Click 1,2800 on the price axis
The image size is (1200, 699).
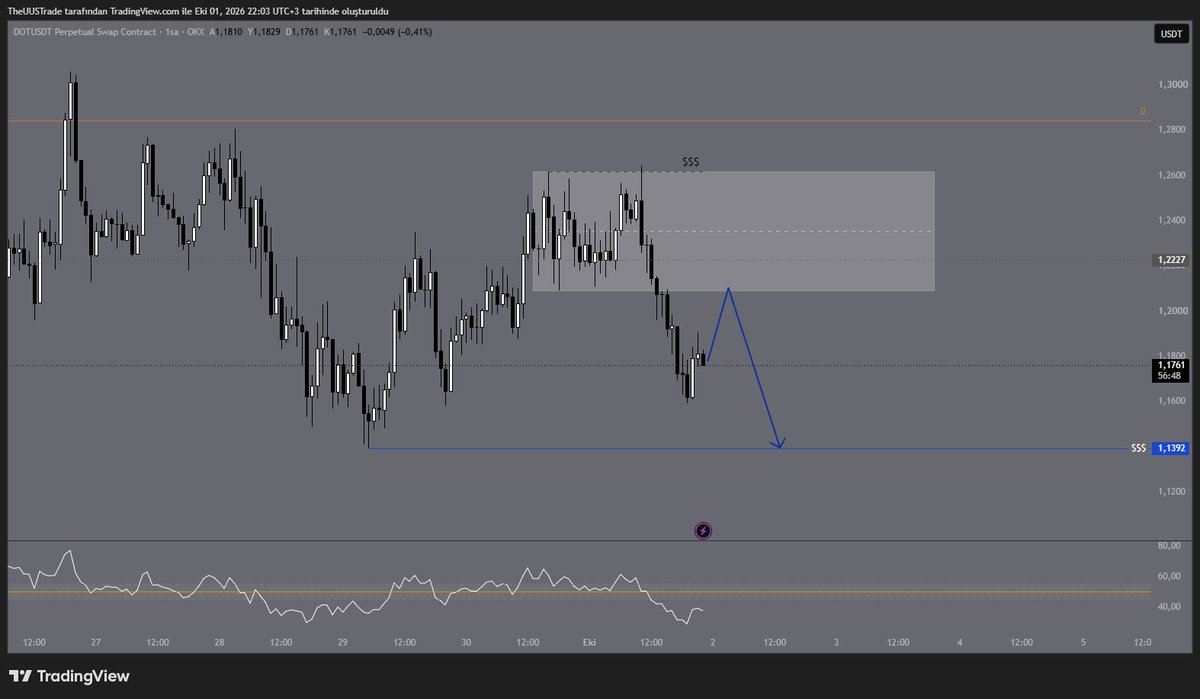coord(1170,130)
